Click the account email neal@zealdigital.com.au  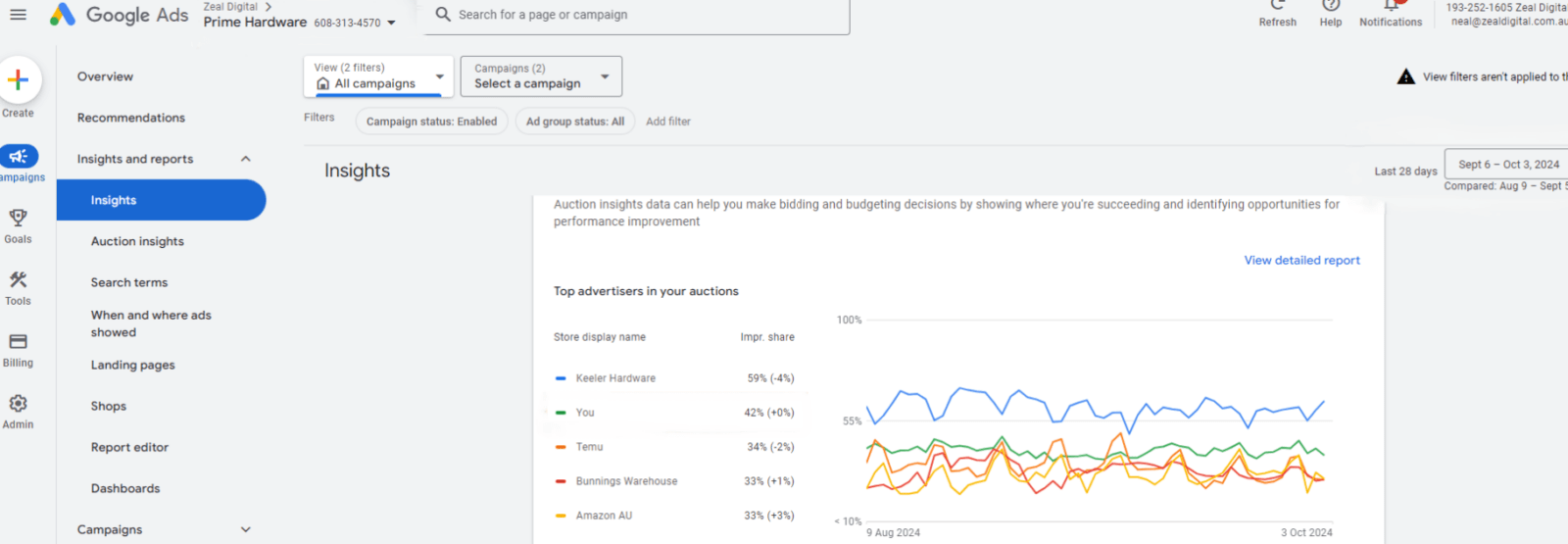click(1509, 22)
